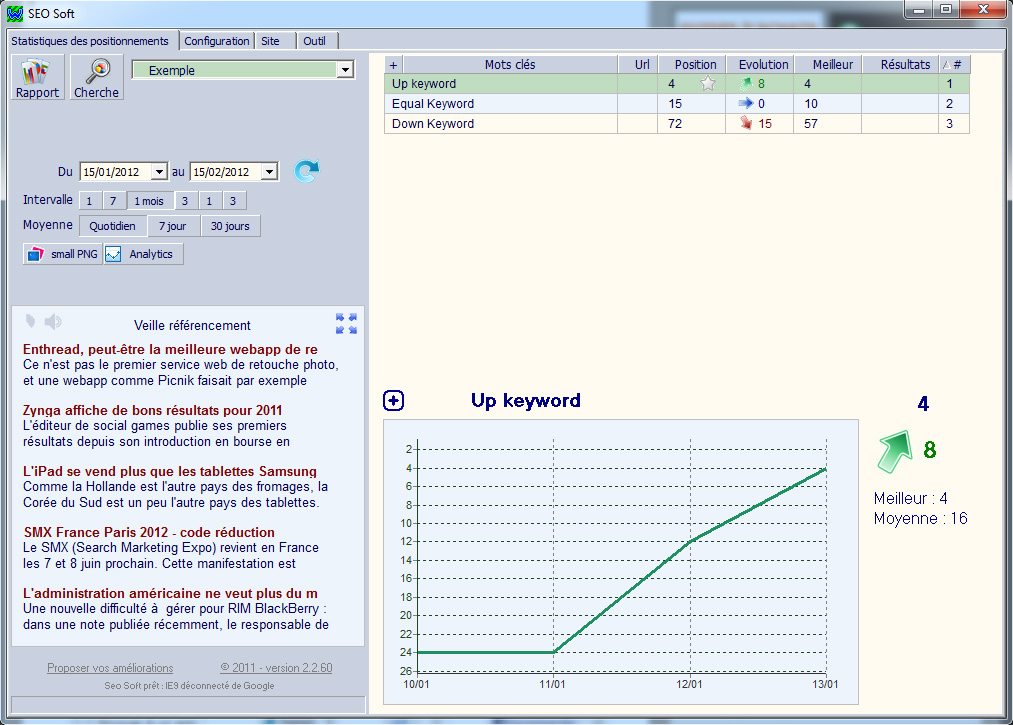Open the Enthread webapp news headline

coord(171,350)
